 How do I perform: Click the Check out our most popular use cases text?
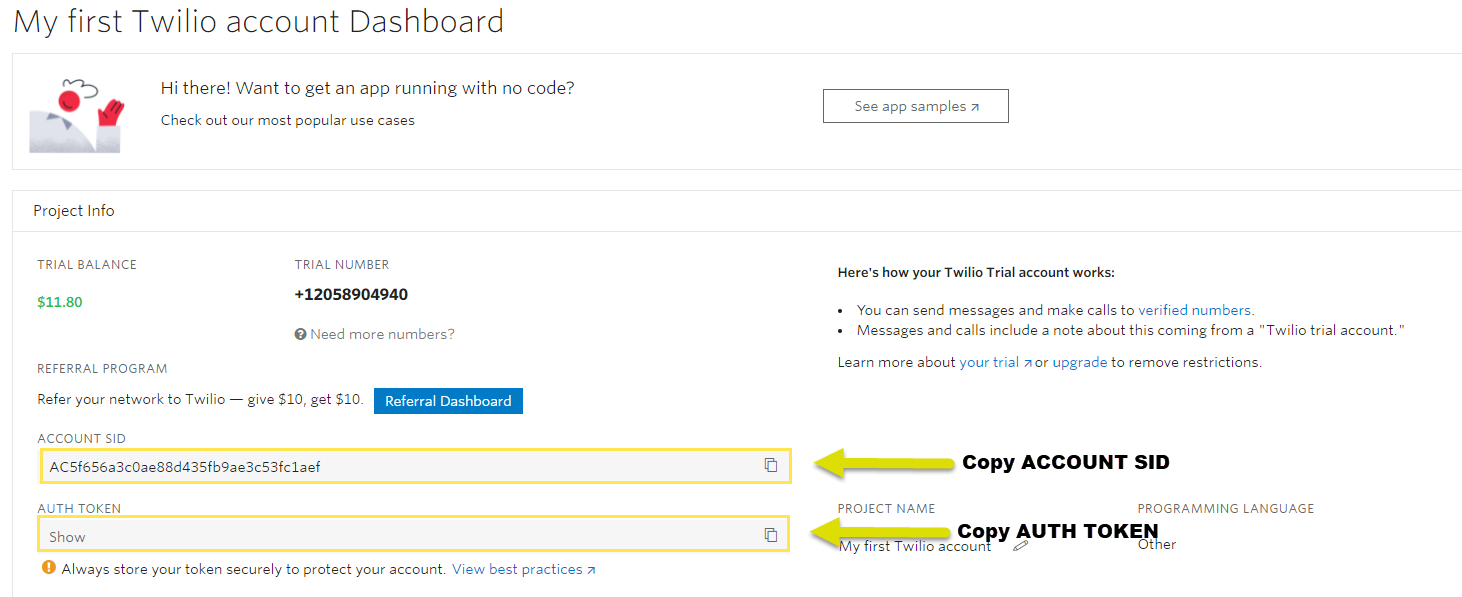288,120
